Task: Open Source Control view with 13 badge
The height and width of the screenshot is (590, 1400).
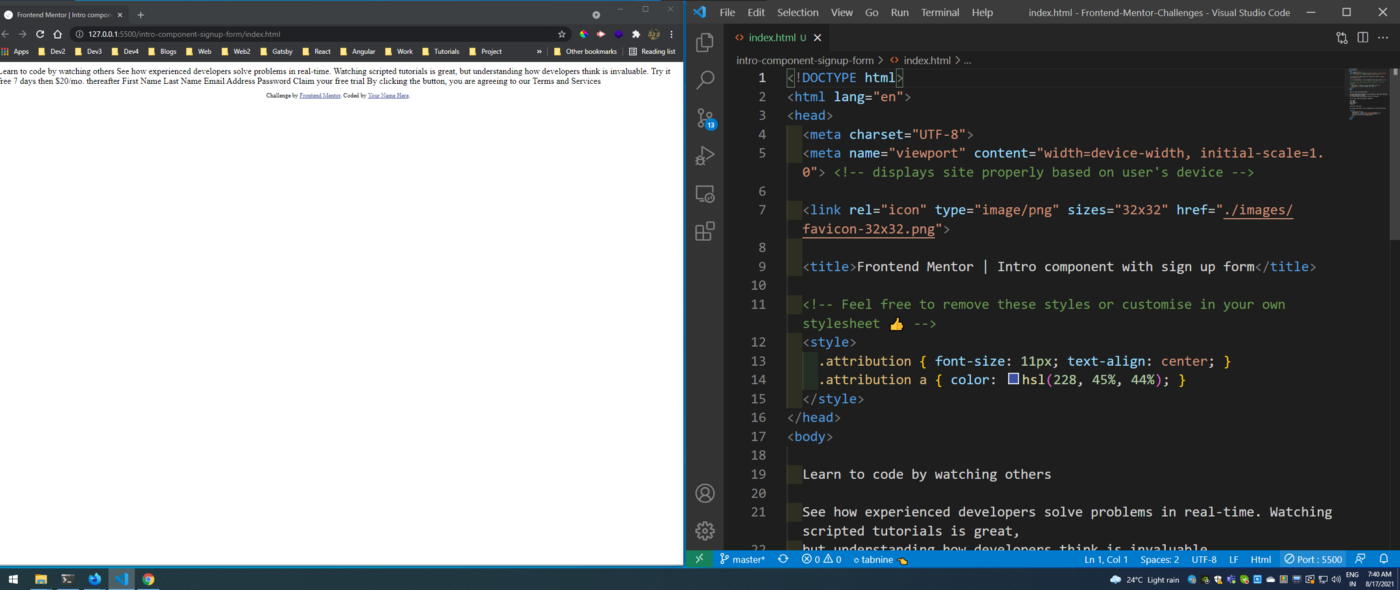Action: [705, 118]
